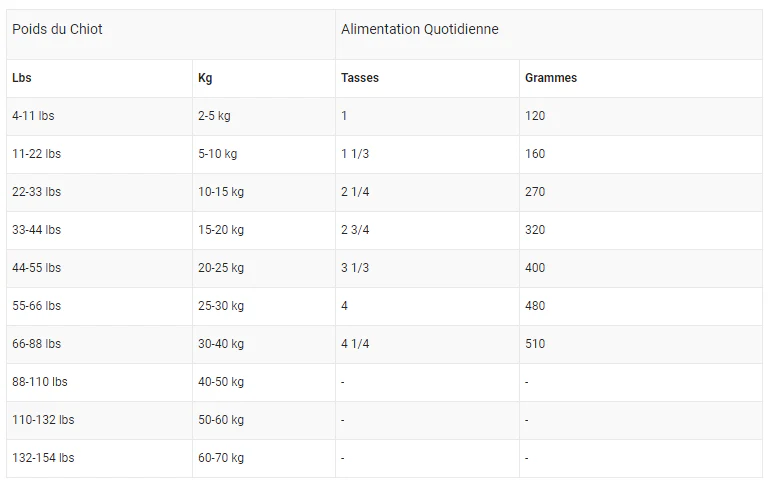Click the '132-154 lbs' cell
769x487 pixels.
pos(43,458)
